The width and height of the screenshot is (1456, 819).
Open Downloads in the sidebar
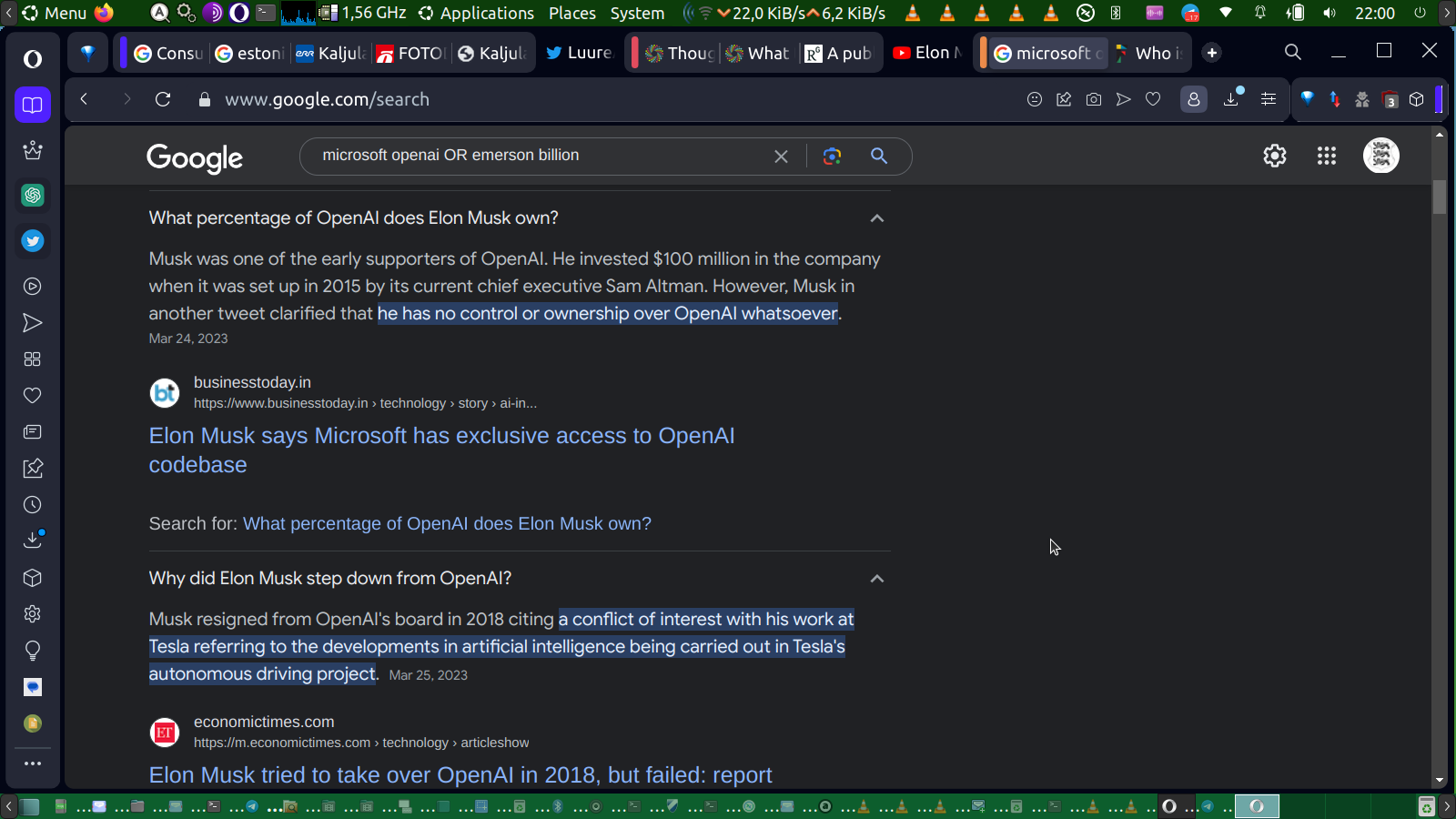tap(33, 540)
